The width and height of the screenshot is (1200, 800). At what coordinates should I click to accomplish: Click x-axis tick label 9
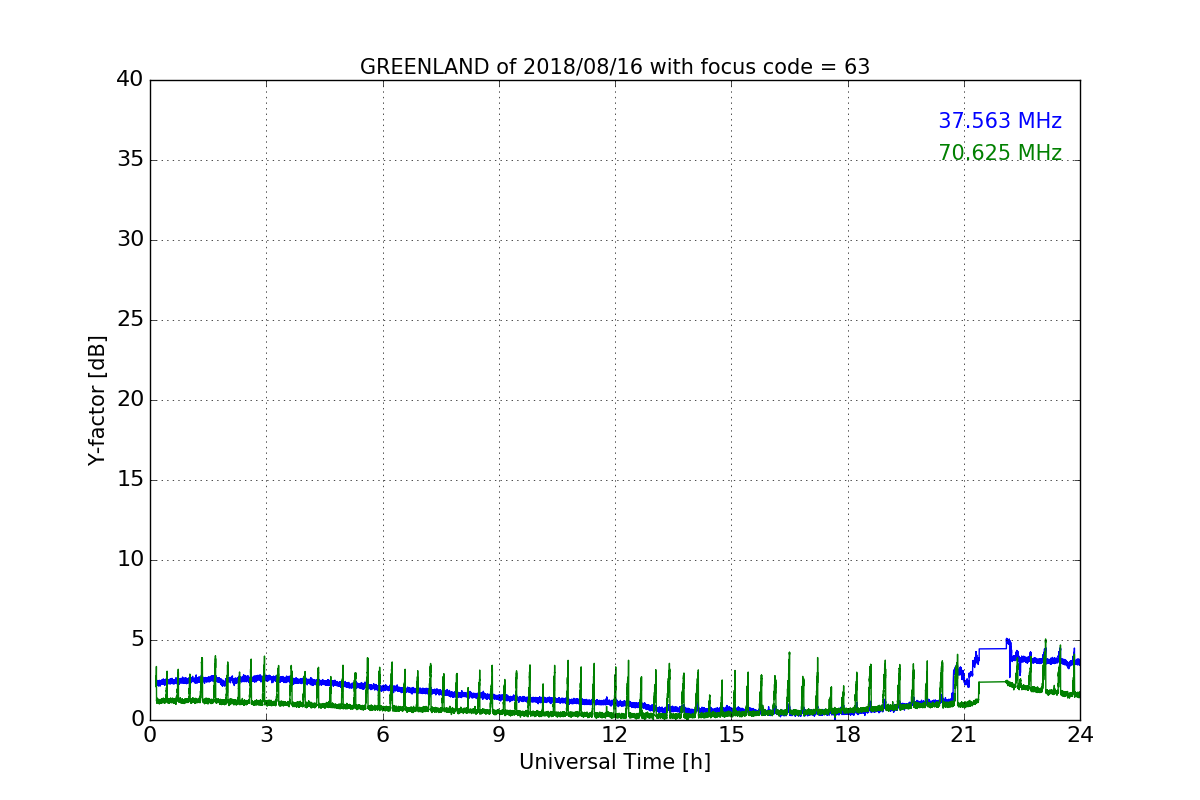pyautogui.click(x=499, y=734)
